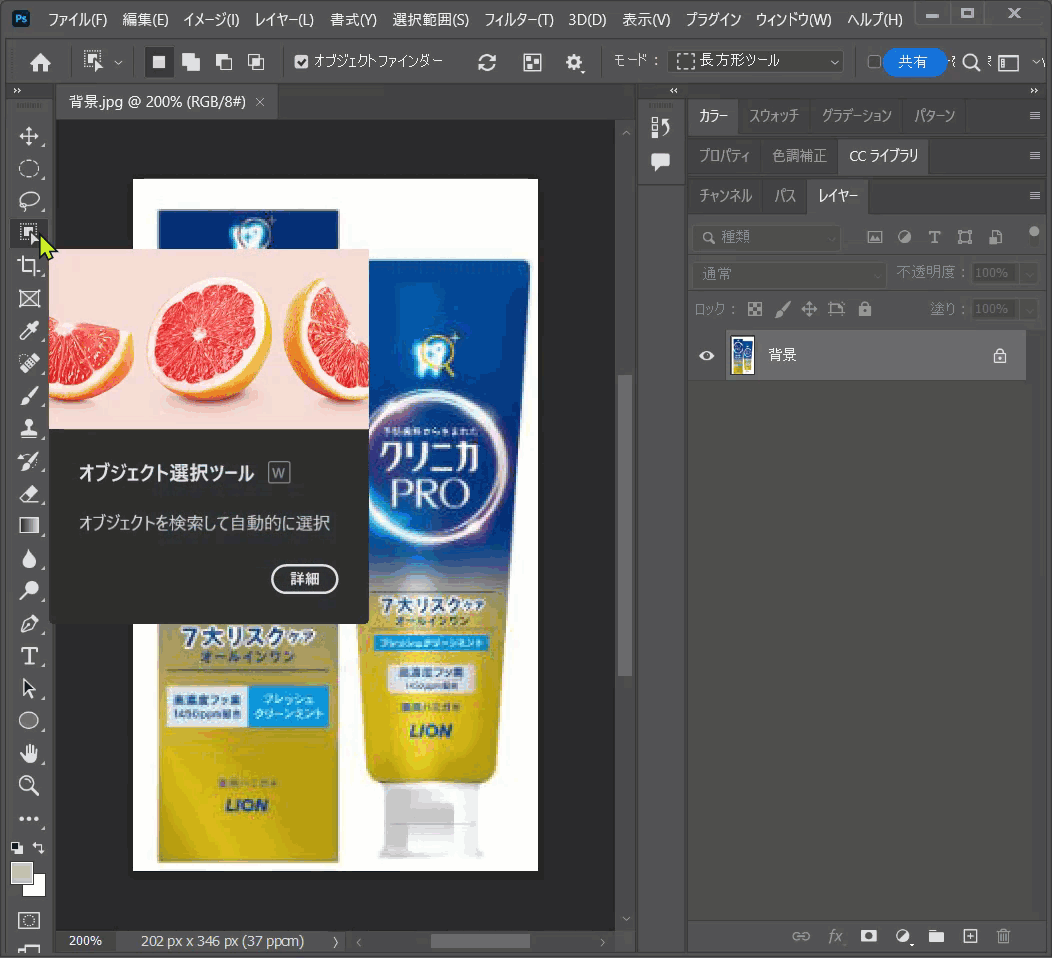Click the 詳細 button in tooltip
Image resolution: width=1052 pixels, height=958 pixels.
305,578
